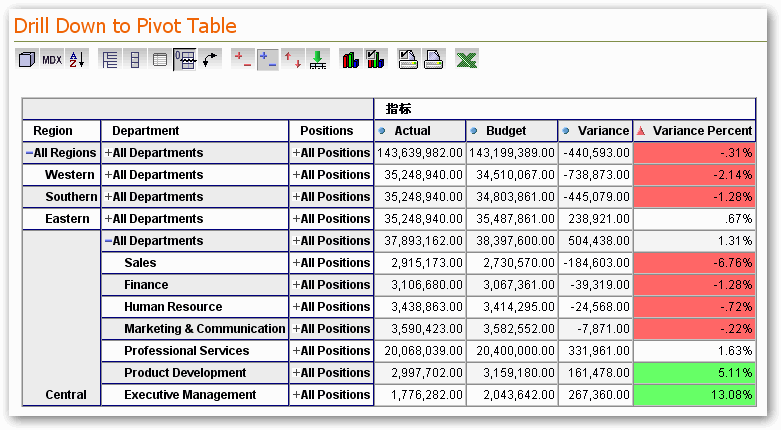The height and width of the screenshot is (430, 781).
Task: Export the table with the Excel icon
Action: [466, 60]
